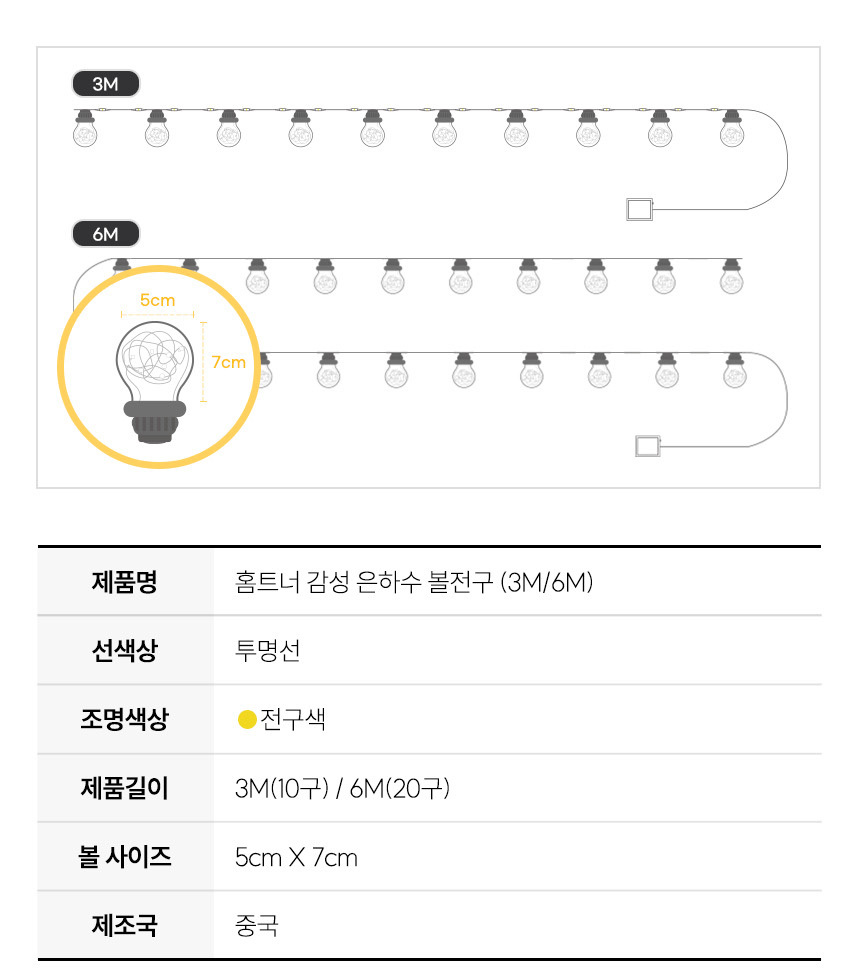Click the 6M length badge
The image size is (860, 969).
pos(105,234)
